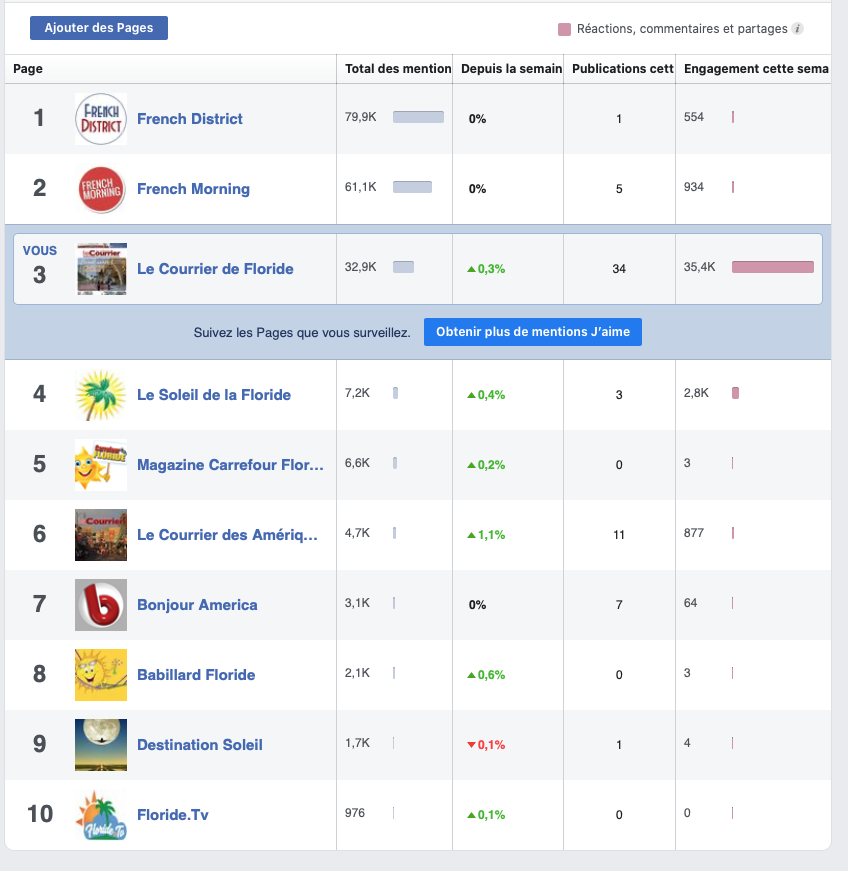The image size is (848, 871).
Task: Click the rank number 10
Action: [x=40, y=814]
